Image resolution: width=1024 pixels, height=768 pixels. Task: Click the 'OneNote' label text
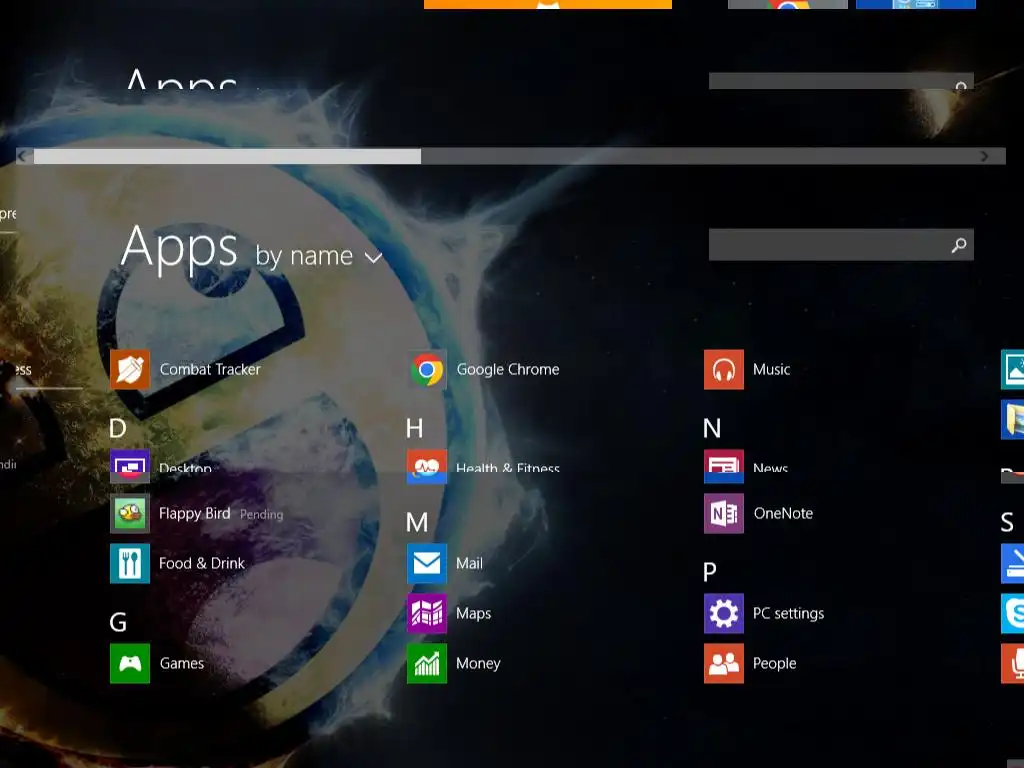pos(783,513)
